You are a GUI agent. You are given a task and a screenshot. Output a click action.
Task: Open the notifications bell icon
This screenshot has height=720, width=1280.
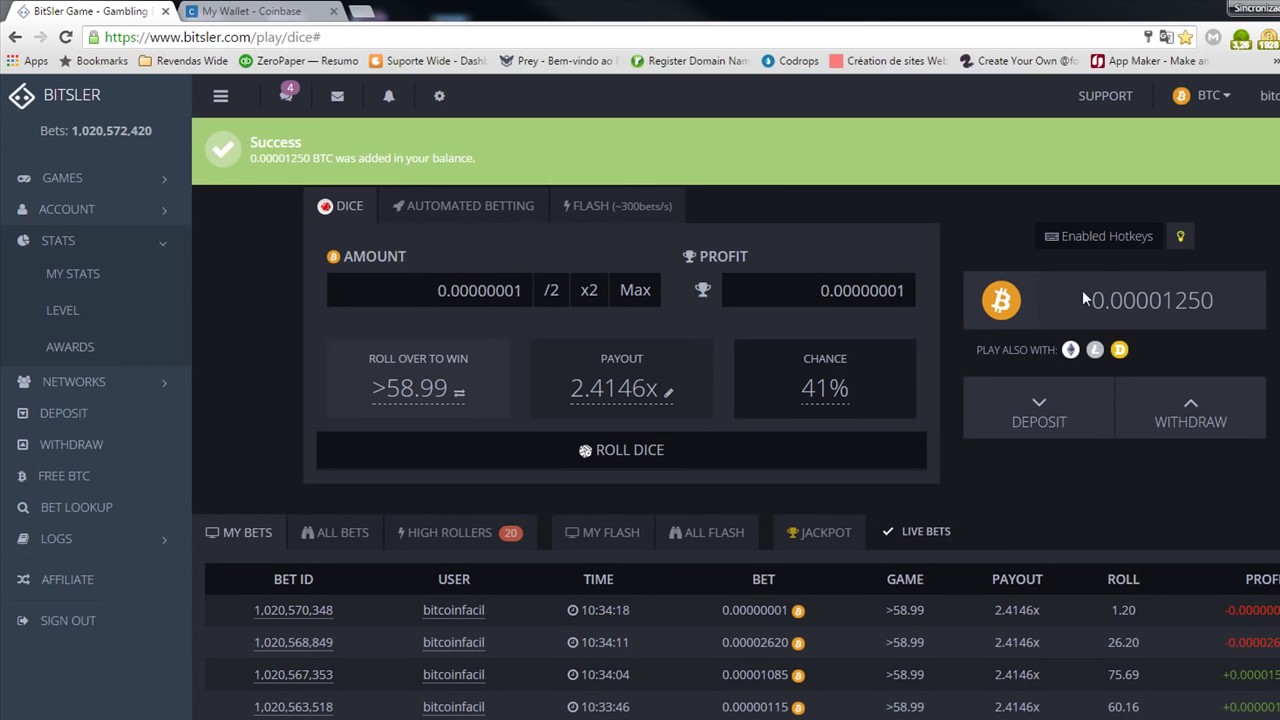point(389,96)
